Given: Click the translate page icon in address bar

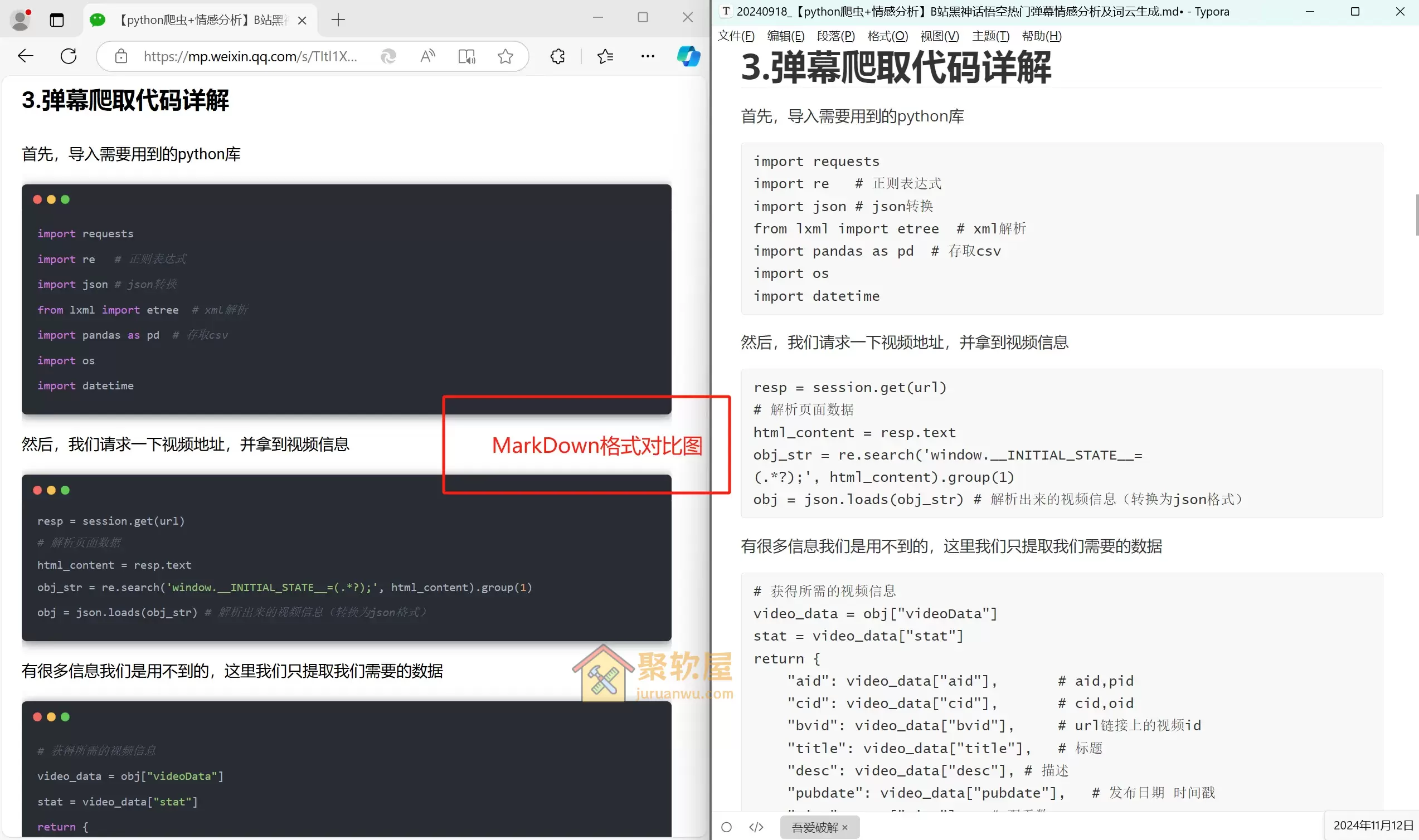Looking at the screenshot, I should (388, 56).
